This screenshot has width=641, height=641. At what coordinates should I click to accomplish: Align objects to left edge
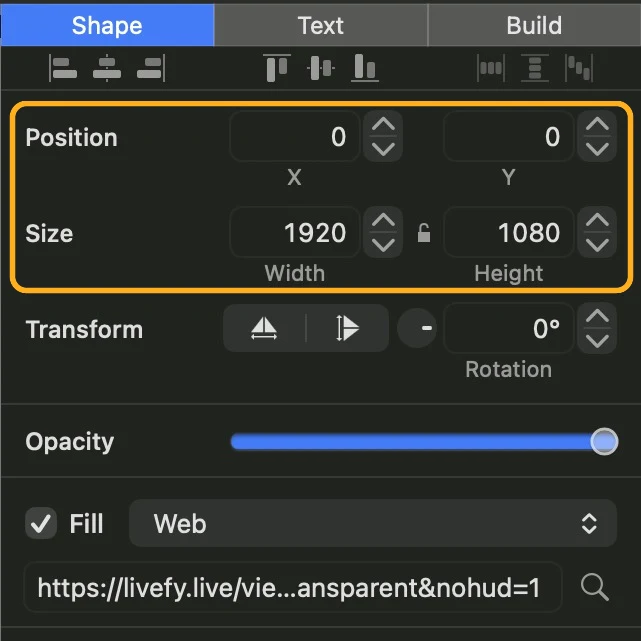coord(63,68)
